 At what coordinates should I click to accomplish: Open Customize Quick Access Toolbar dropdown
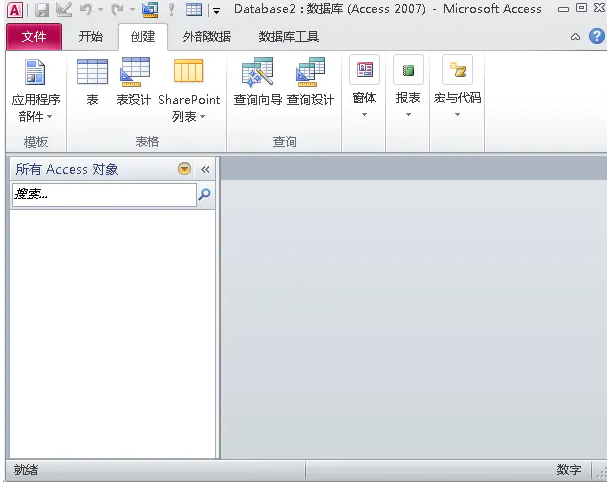pos(217,11)
